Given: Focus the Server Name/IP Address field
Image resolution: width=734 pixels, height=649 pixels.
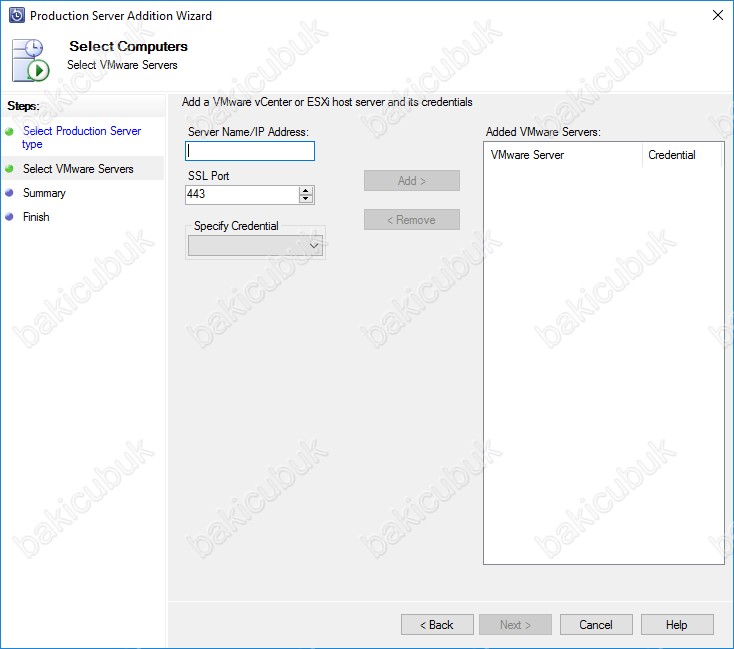Looking at the screenshot, I should (x=250, y=151).
